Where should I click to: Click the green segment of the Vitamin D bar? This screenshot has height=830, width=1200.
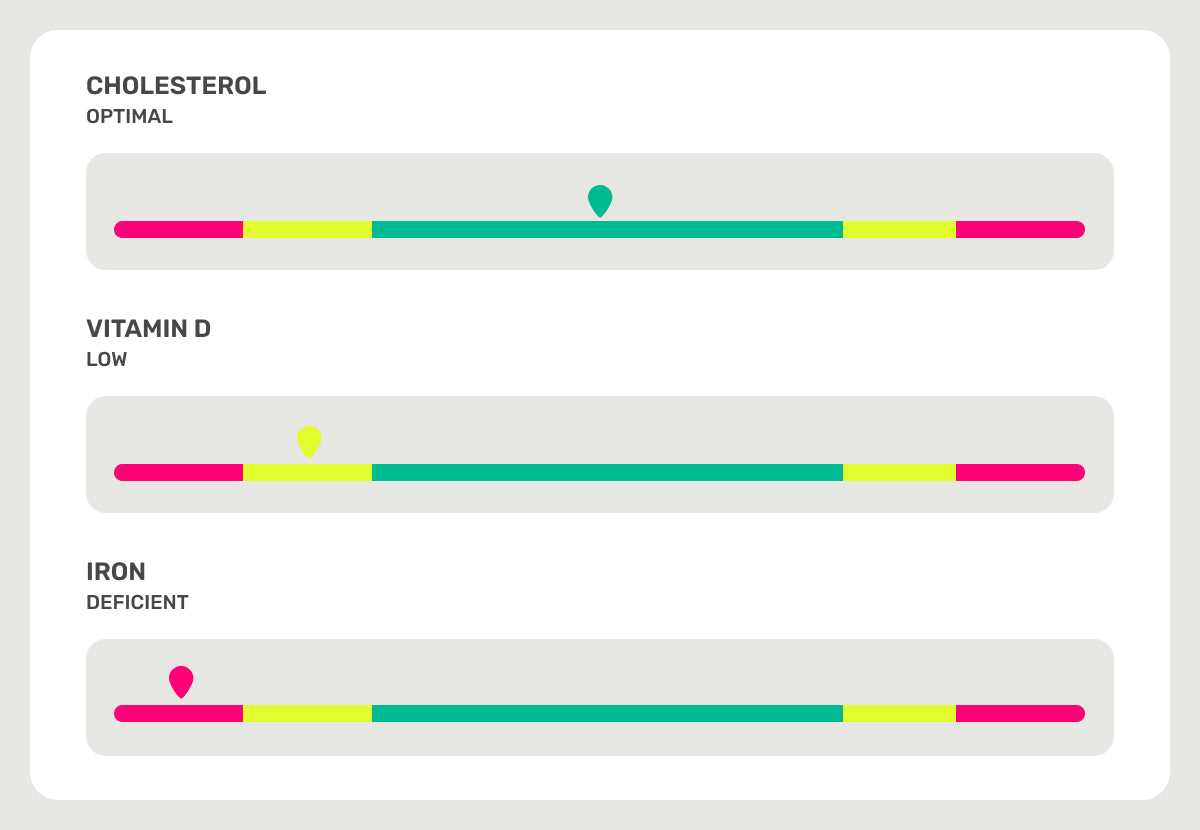(607, 473)
